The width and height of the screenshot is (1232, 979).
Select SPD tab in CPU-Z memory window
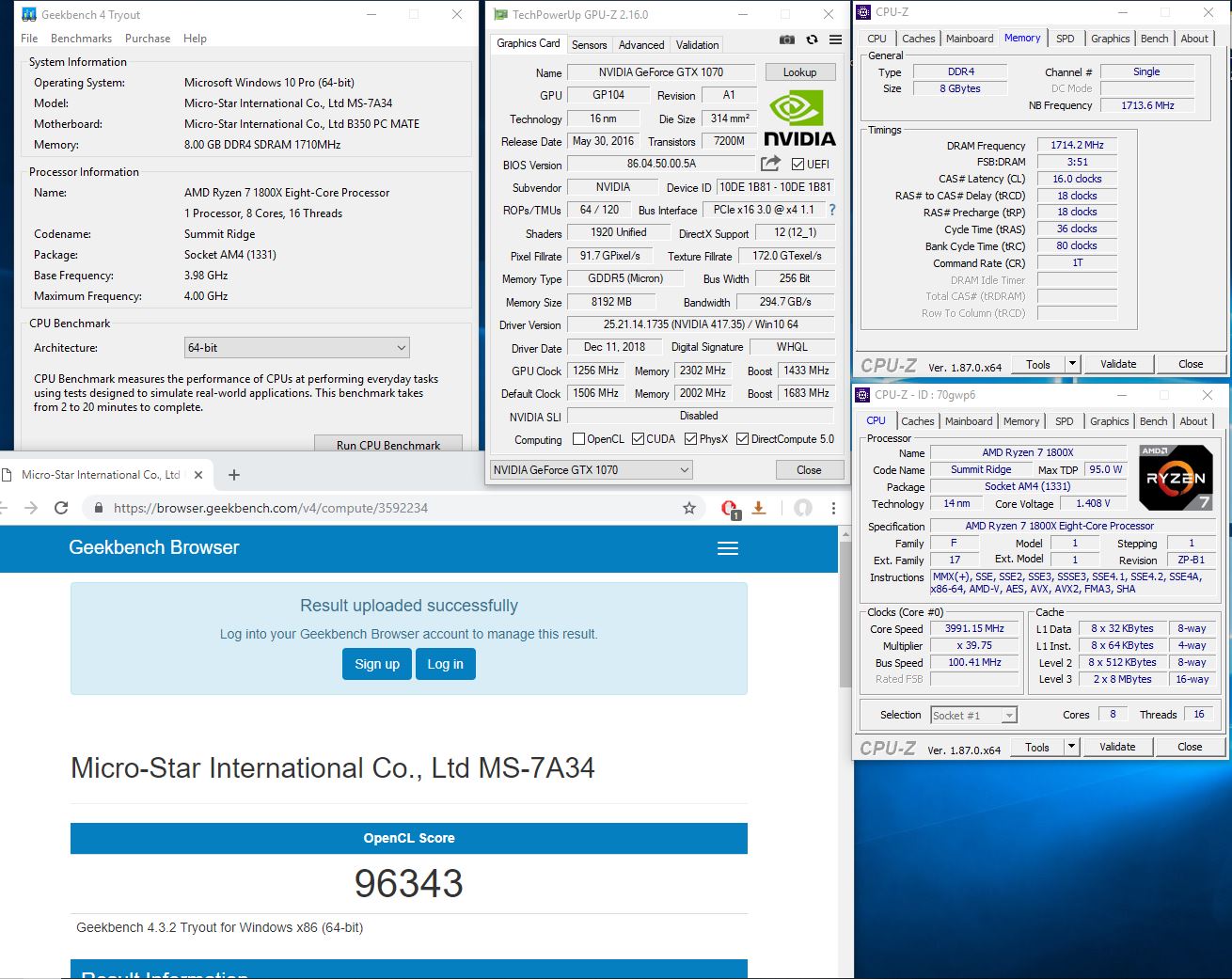1066,39
